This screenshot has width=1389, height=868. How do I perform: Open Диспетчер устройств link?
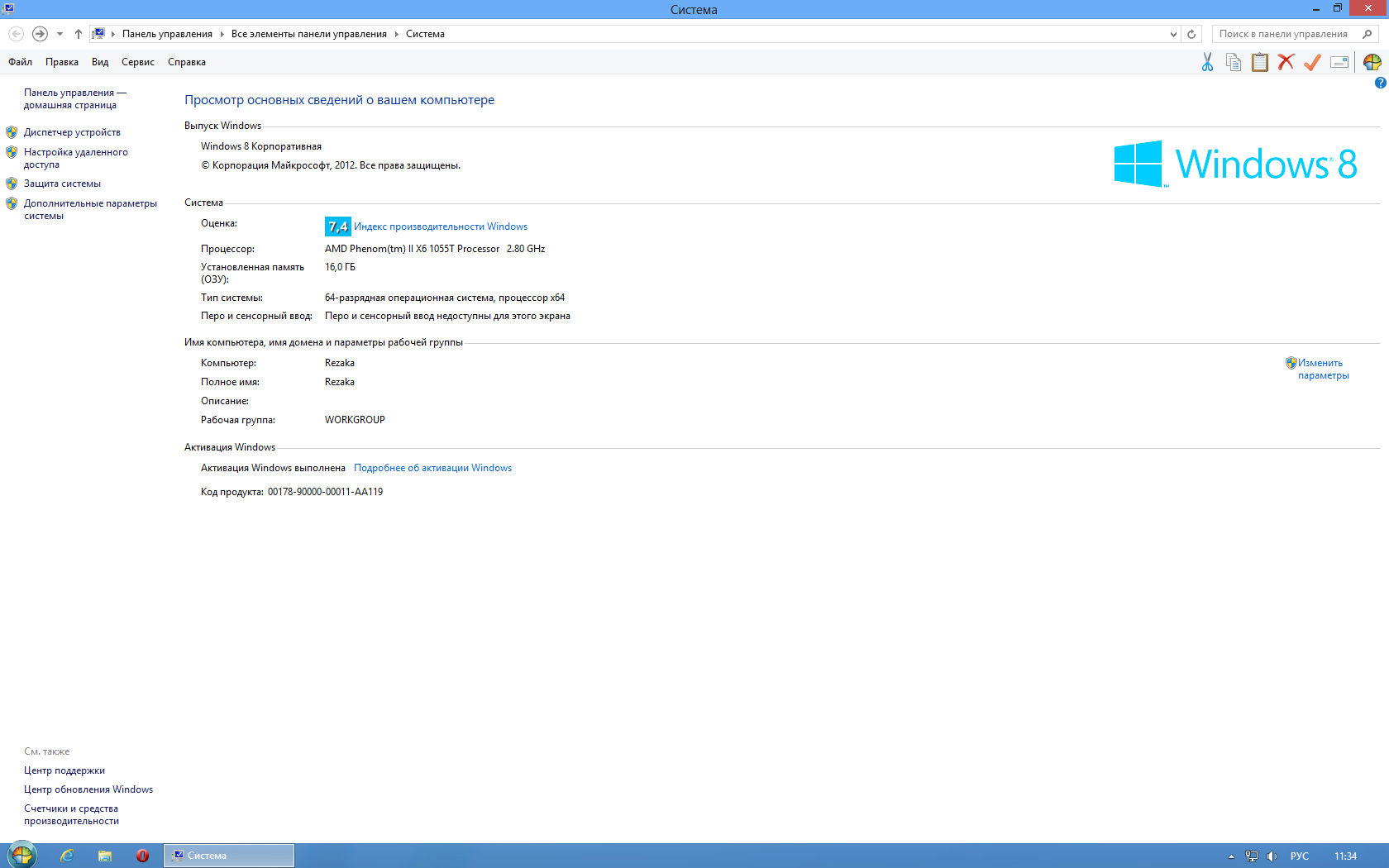click(72, 132)
